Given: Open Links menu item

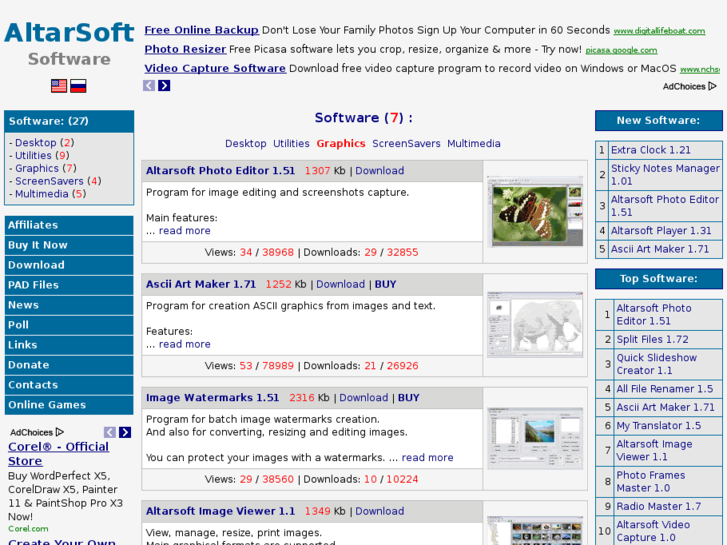Looking at the screenshot, I should click(69, 345).
